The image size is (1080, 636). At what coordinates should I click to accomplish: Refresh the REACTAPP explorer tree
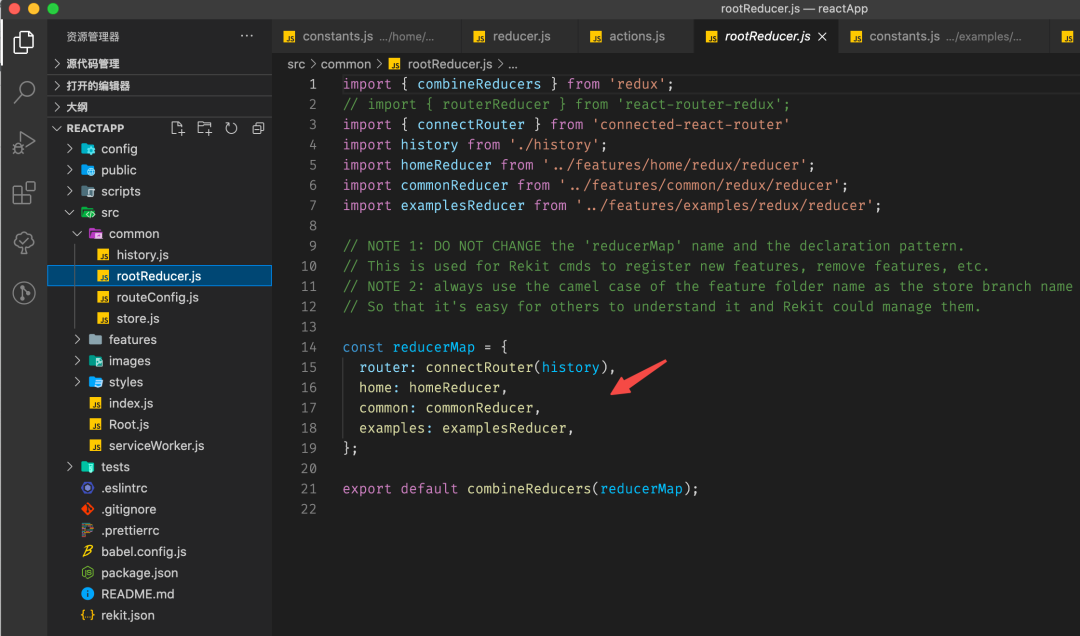pyautogui.click(x=231, y=128)
